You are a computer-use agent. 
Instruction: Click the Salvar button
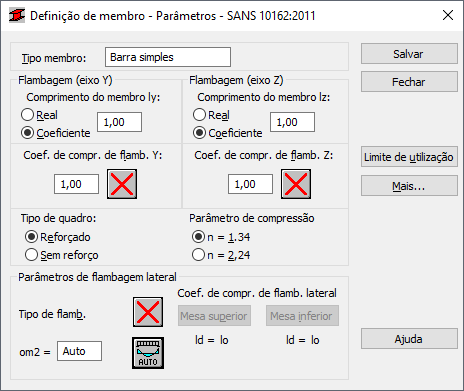409,54
